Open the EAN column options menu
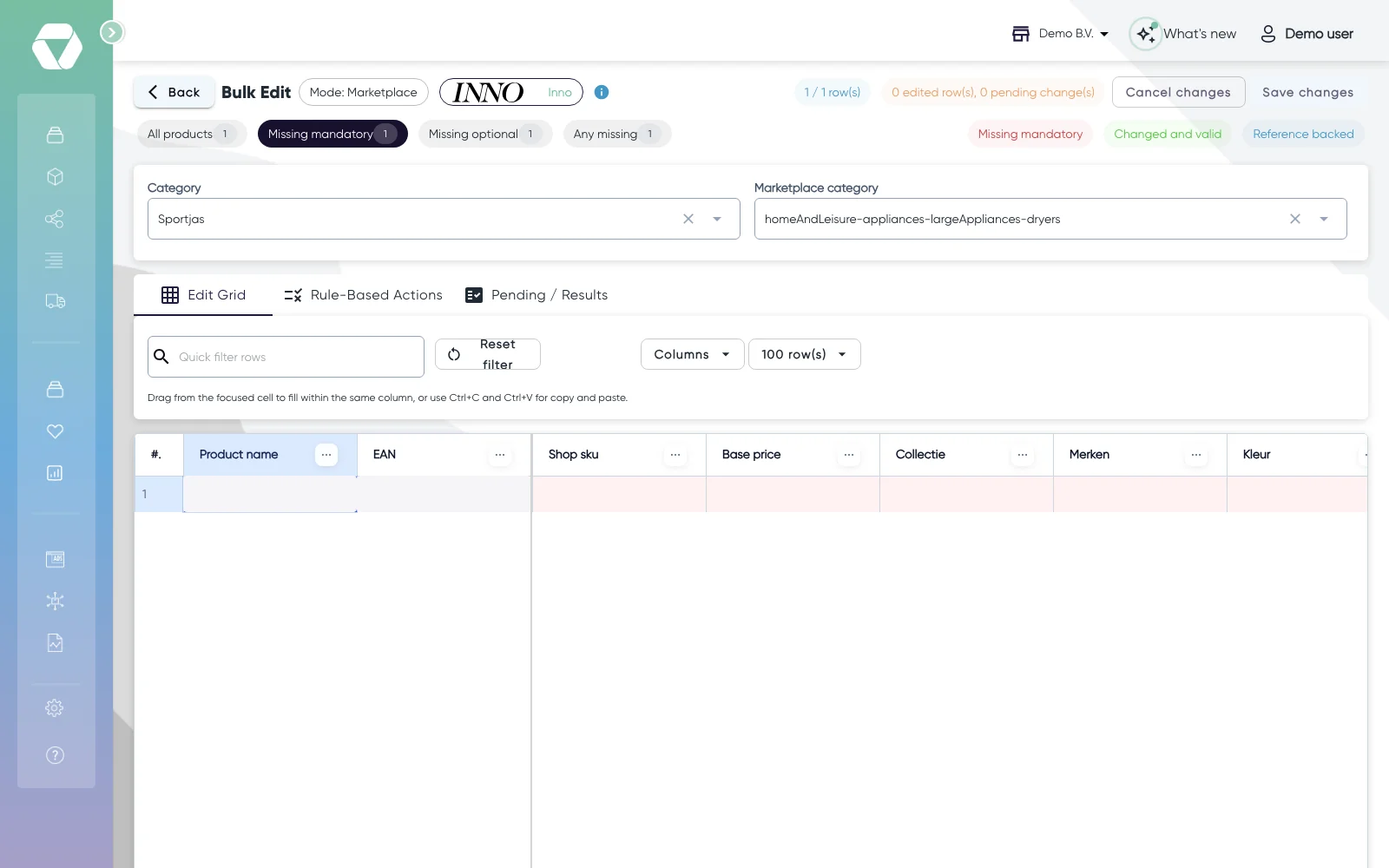 point(500,455)
